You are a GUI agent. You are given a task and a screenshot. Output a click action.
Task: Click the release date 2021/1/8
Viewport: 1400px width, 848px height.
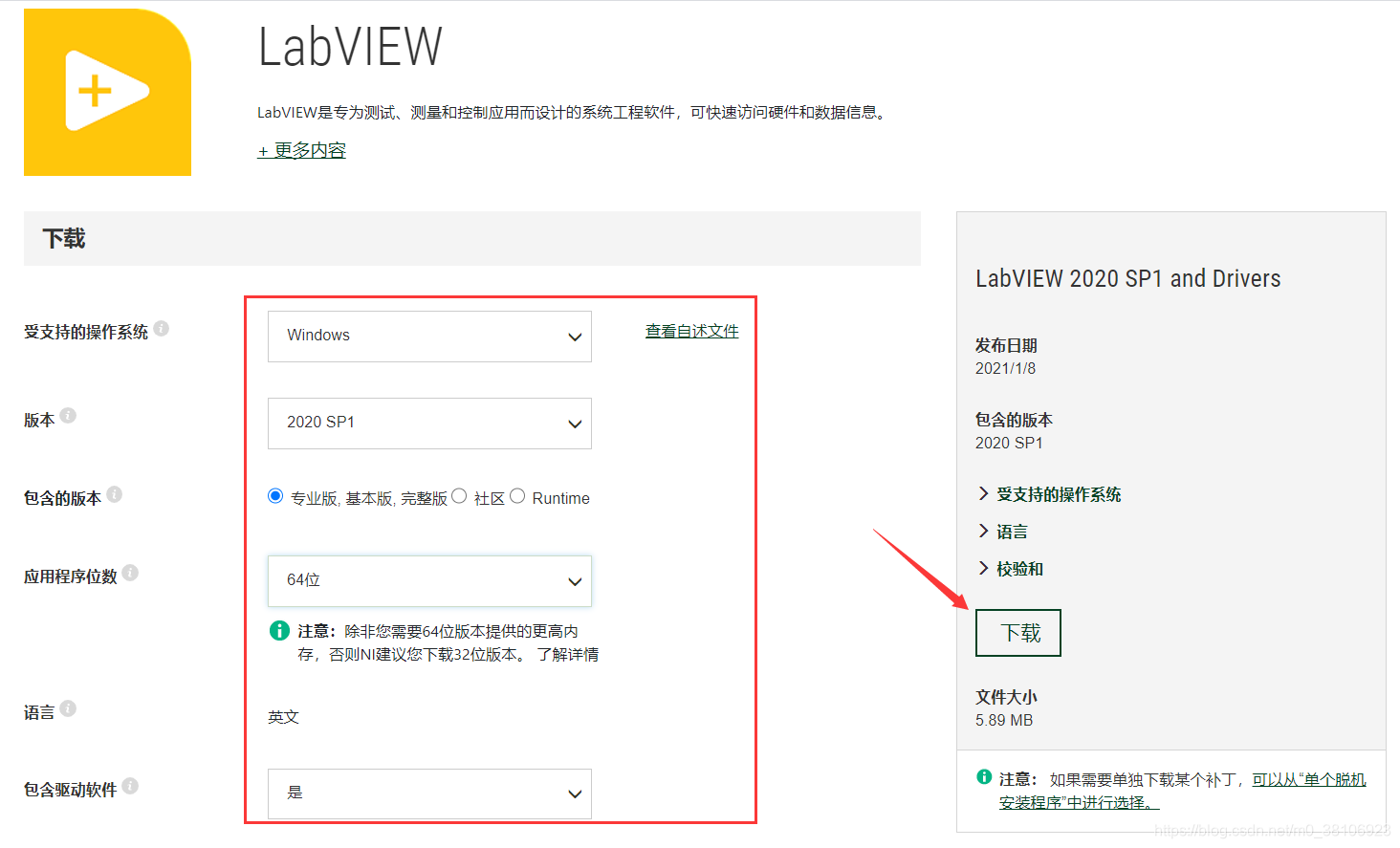click(x=1005, y=368)
